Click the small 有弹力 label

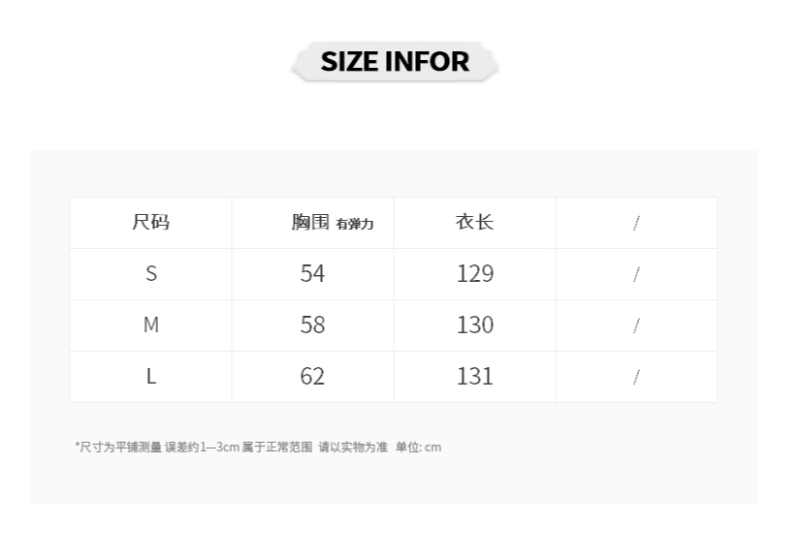(x=355, y=225)
